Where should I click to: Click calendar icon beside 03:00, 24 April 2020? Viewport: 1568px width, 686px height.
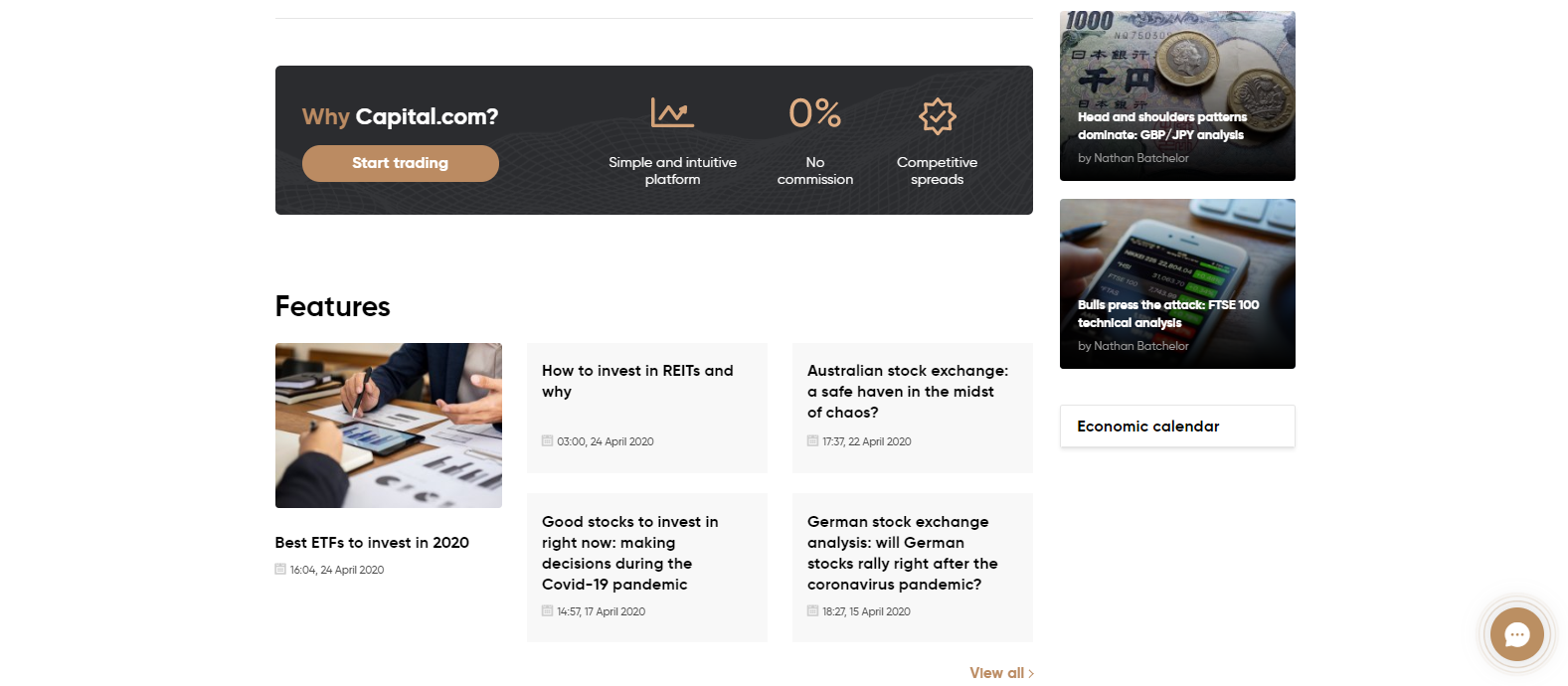pyautogui.click(x=547, y=440)
